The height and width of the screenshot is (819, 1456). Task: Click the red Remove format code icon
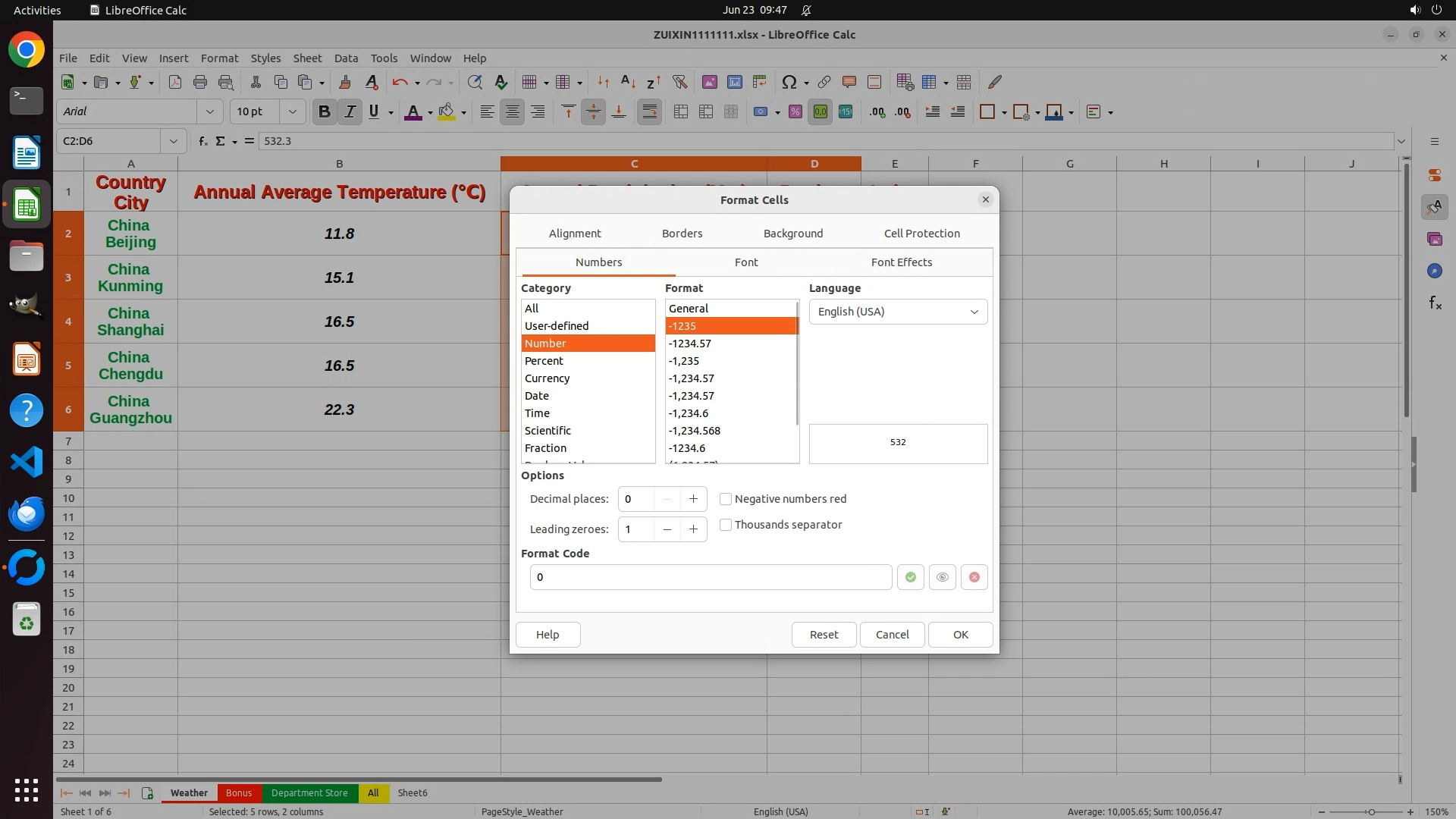tap(974, 577)
